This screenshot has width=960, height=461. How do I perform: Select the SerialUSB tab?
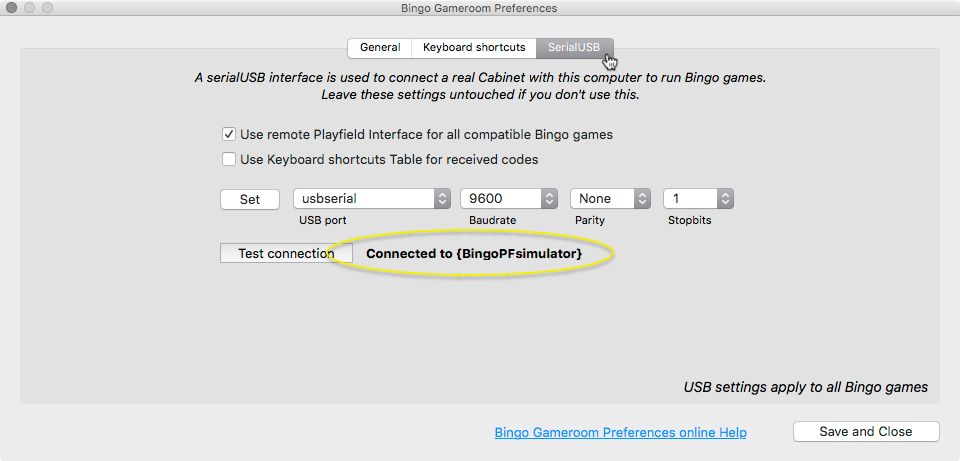(x=574, y=48)
